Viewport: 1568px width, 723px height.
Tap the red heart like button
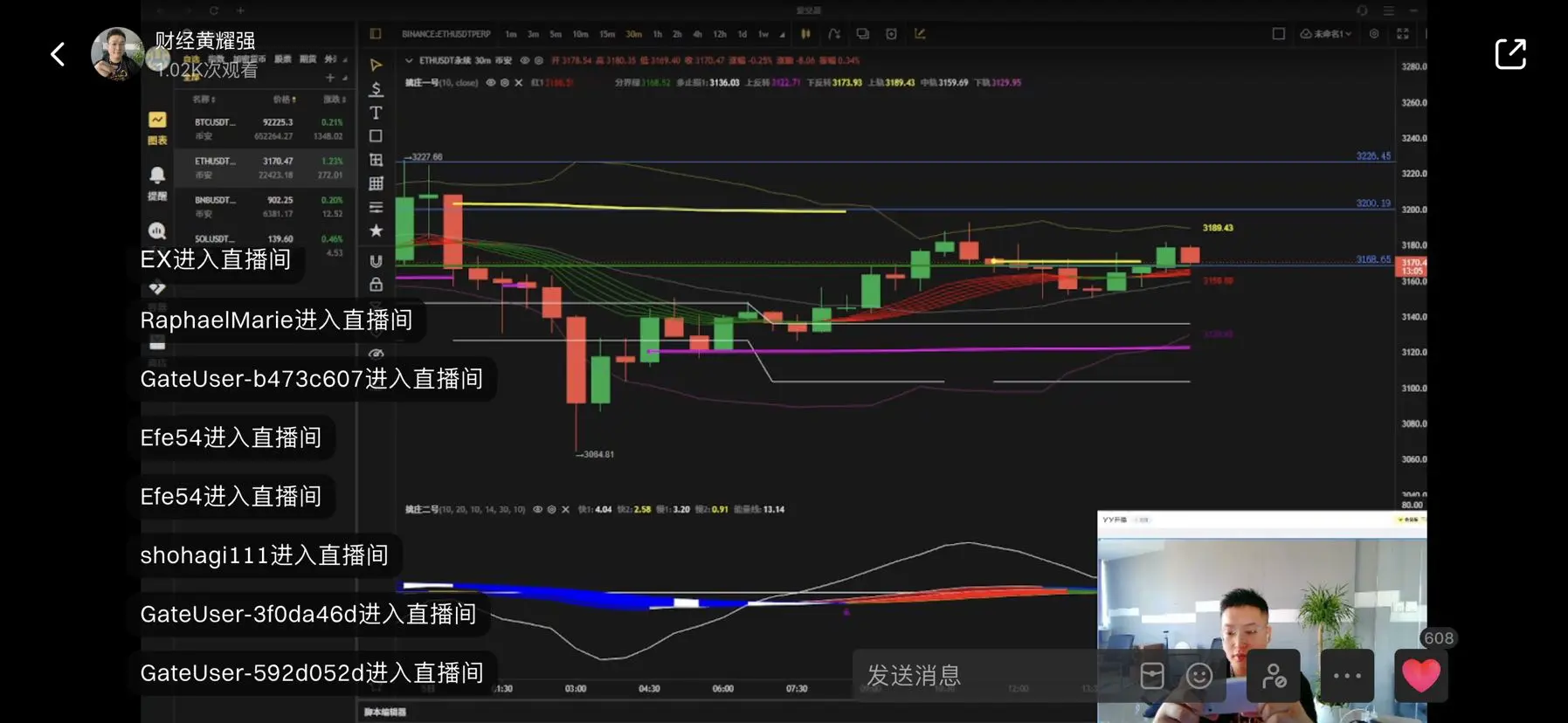(1420, 675)
